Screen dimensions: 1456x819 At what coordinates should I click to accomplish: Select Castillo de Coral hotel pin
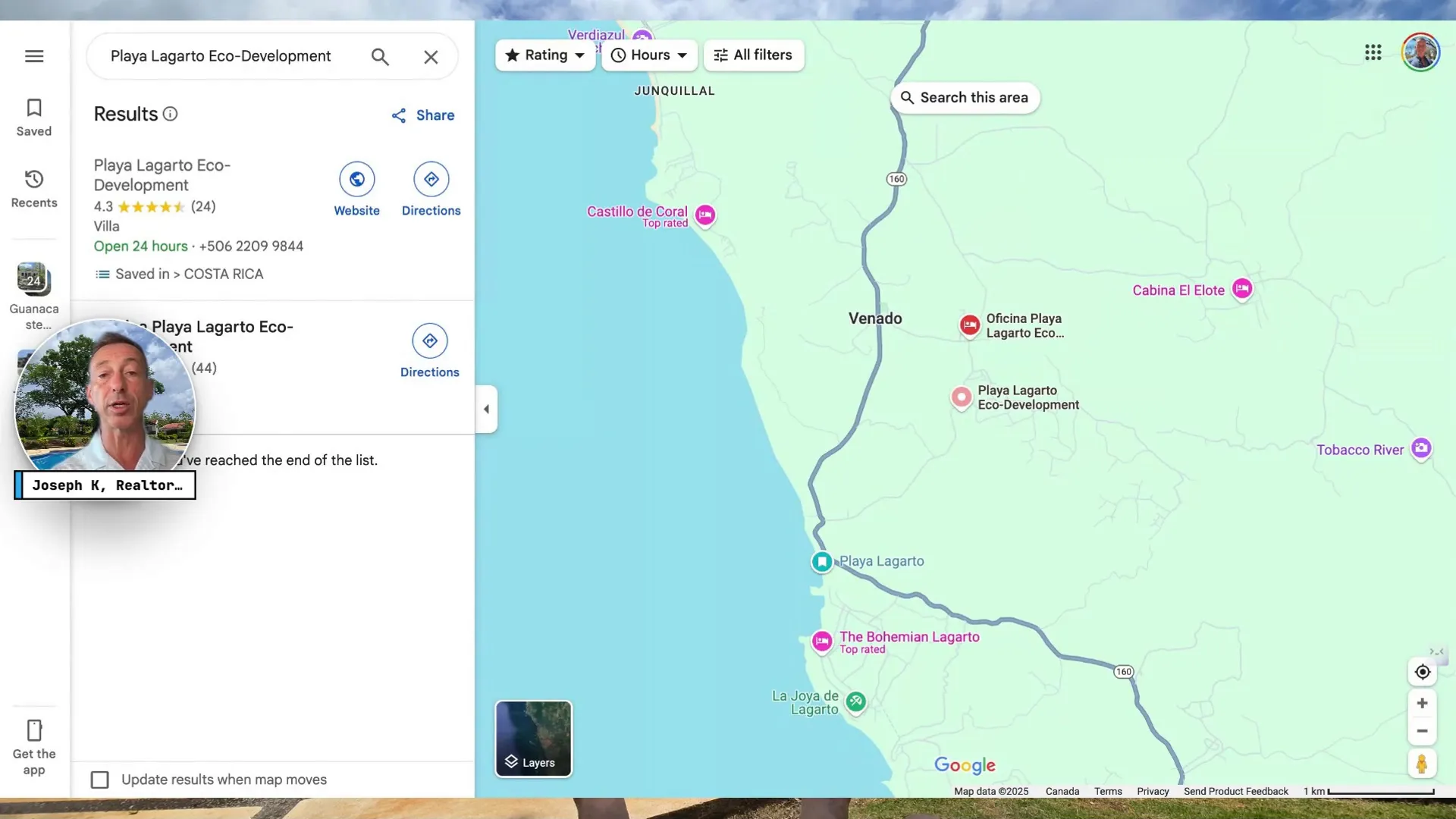coord(705,215)
